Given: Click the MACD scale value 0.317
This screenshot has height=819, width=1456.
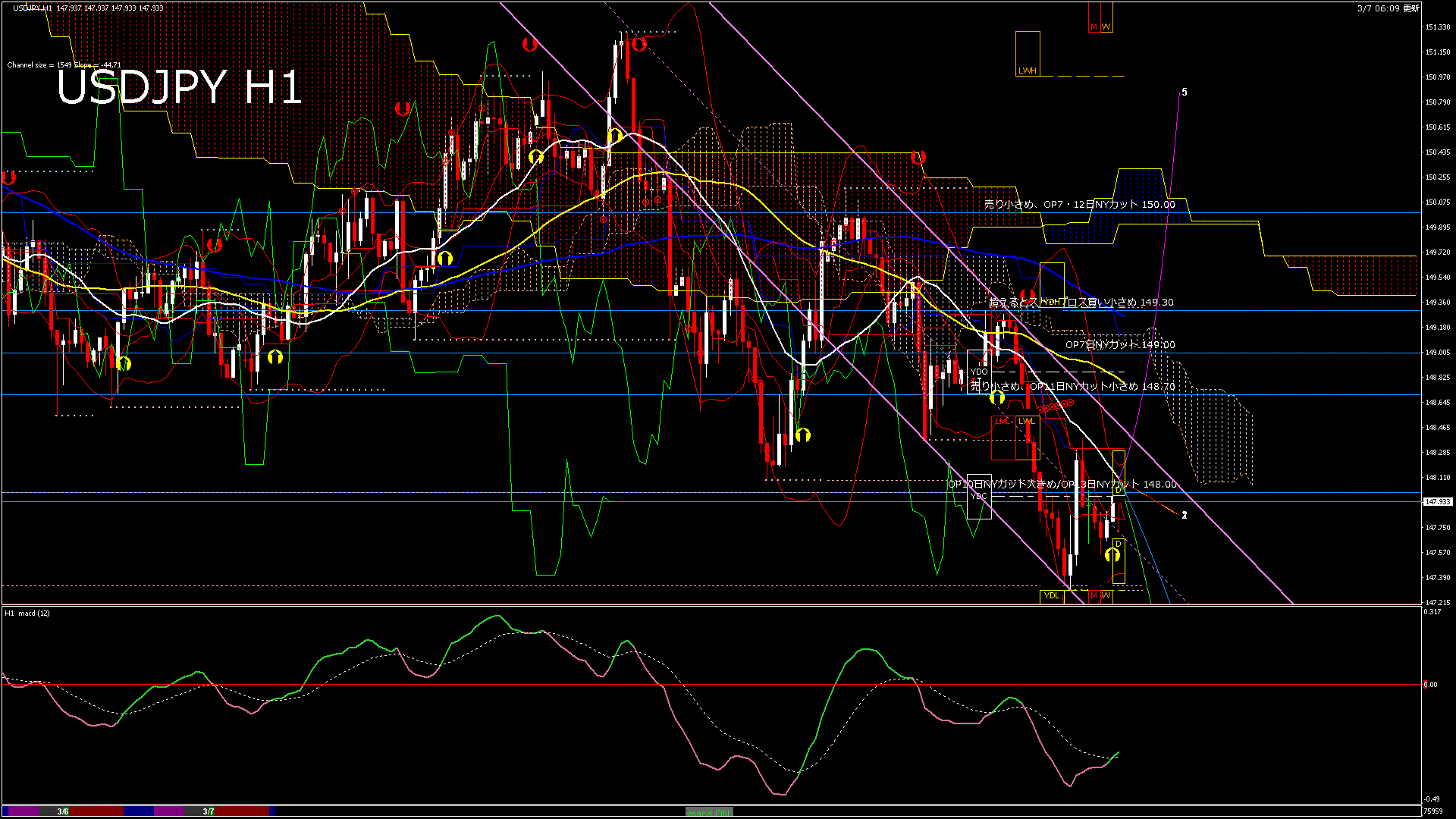Looking at the screenshot, I should point(1432,611).
